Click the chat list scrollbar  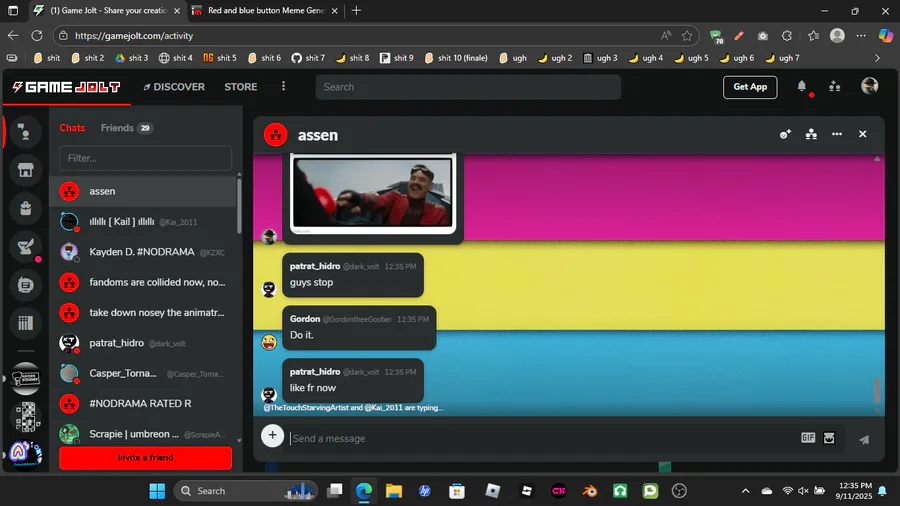point(239,205)
